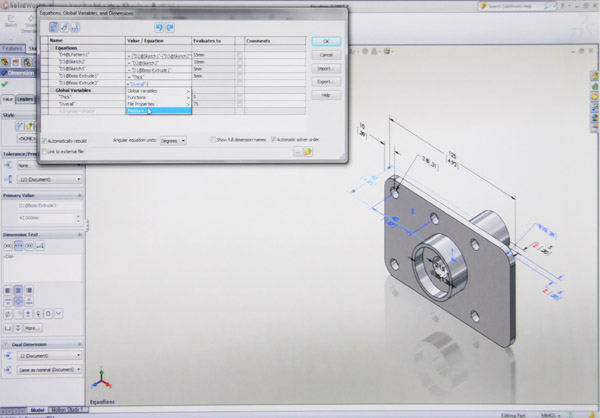Viewport: 600px width, 418px height.
Task: Click the Redo arrow in equations dialog
Action: (170, 27)
